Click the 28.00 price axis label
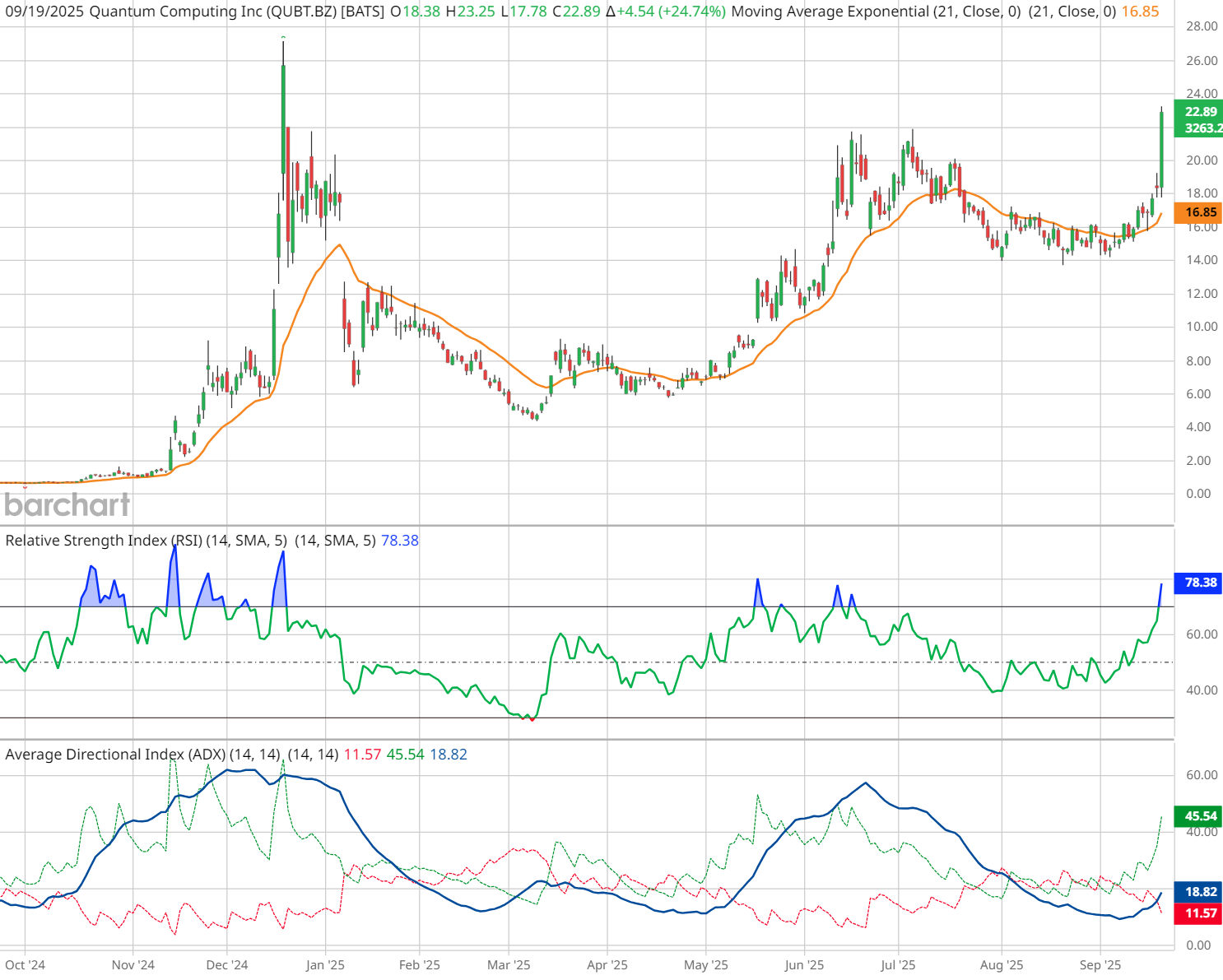 (x=1202, y=26)
